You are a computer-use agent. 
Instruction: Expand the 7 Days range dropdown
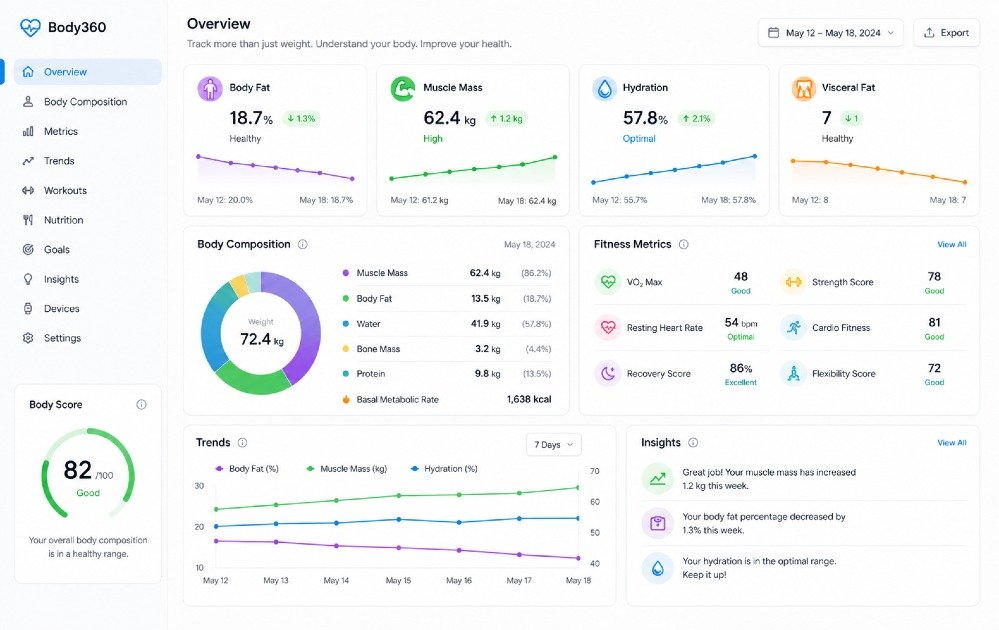[554, 445]
